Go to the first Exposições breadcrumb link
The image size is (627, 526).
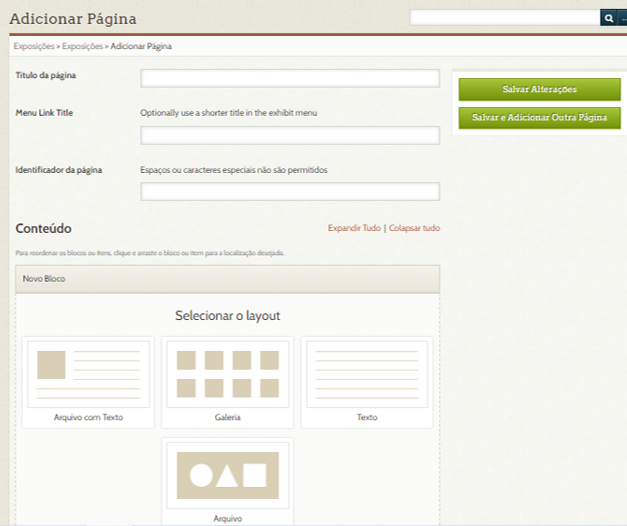click(x=34, y=47)
